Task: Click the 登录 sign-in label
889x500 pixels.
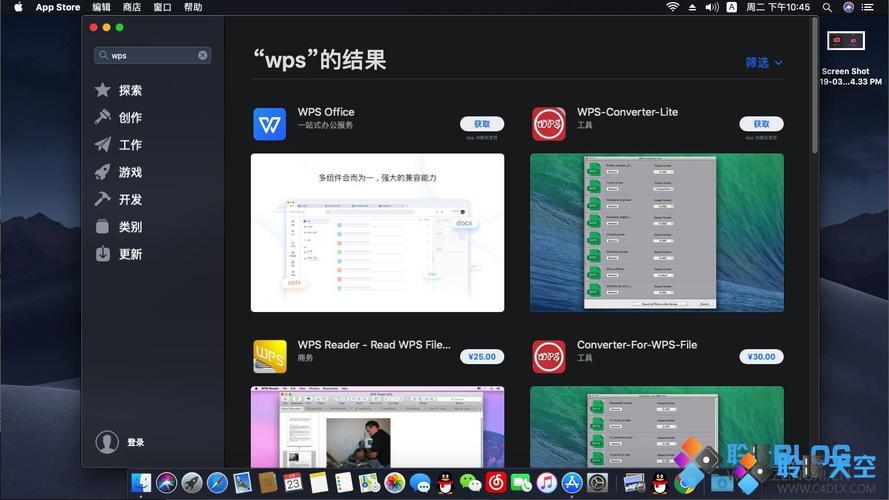Action: 136,442
